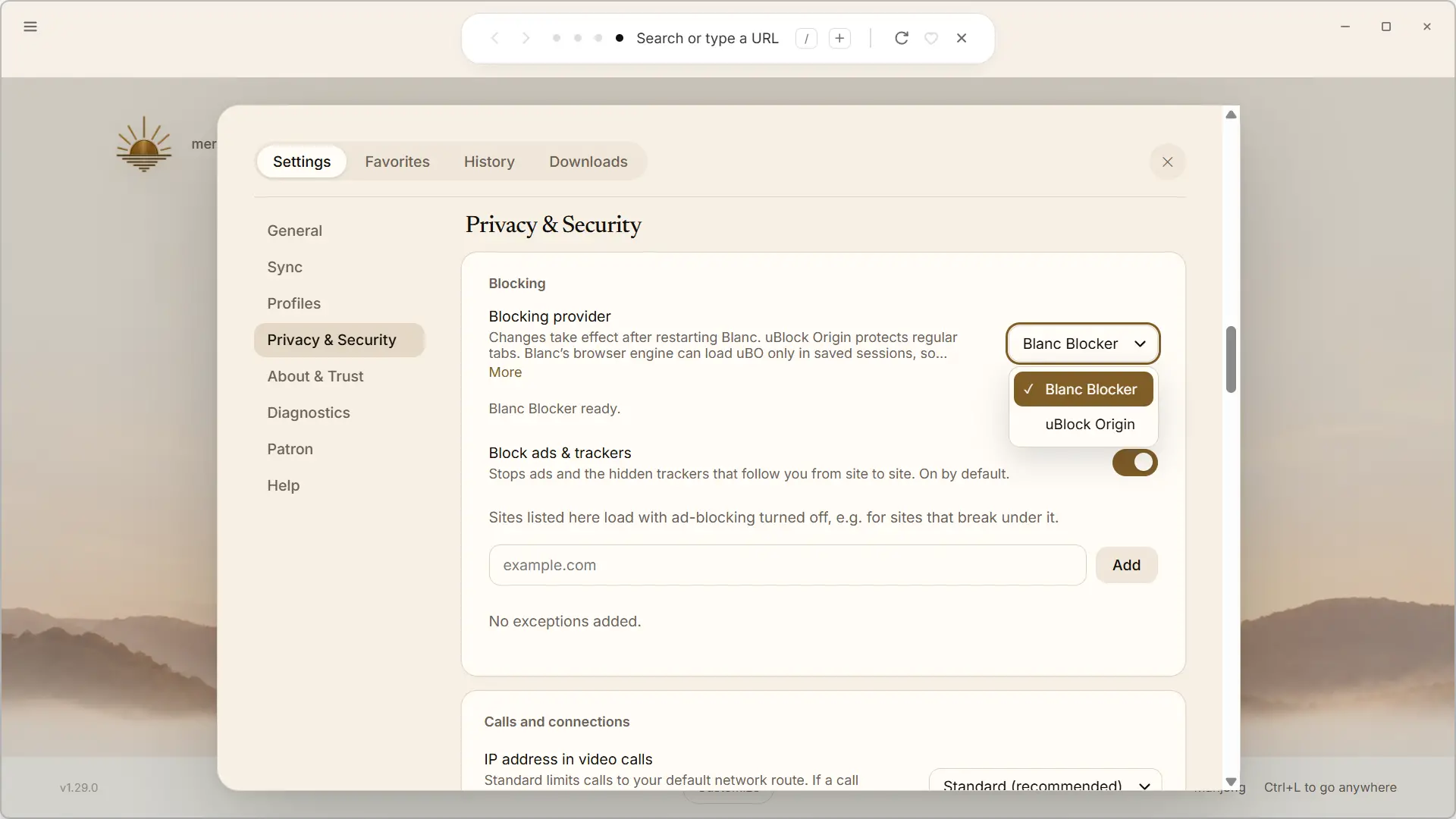Screen dimensions: 1456x819
Task: Select checked Blanc Blocker option
Action: 1083,389
